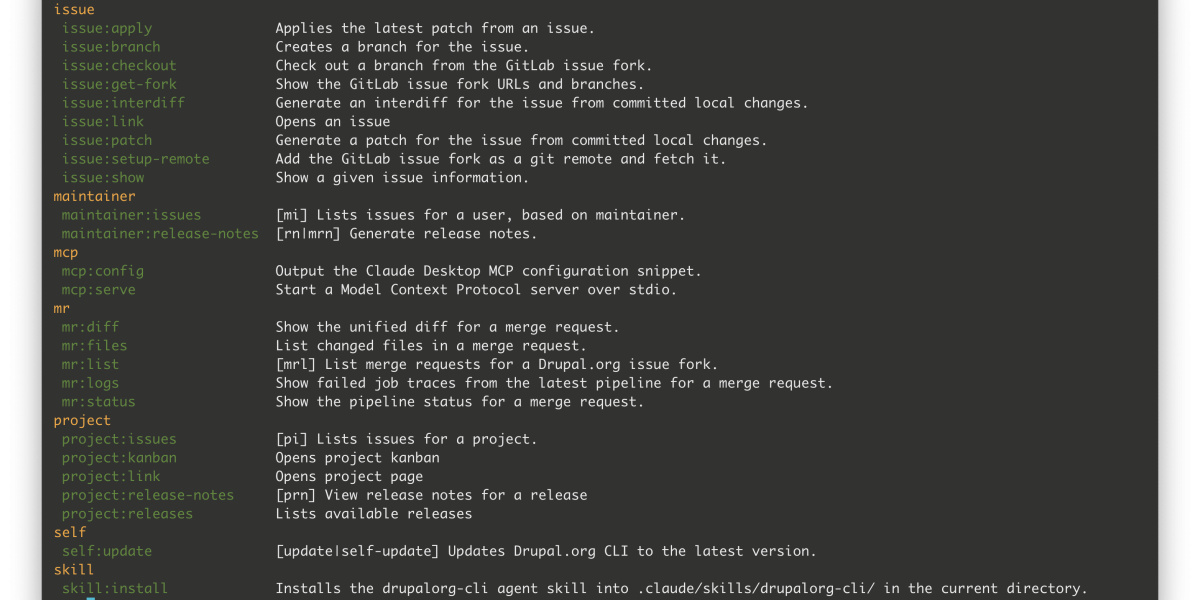Select the maintainer:release-notes command text
The height and width of the screenshot is (600, 1200).
click(x=160, y=234)
